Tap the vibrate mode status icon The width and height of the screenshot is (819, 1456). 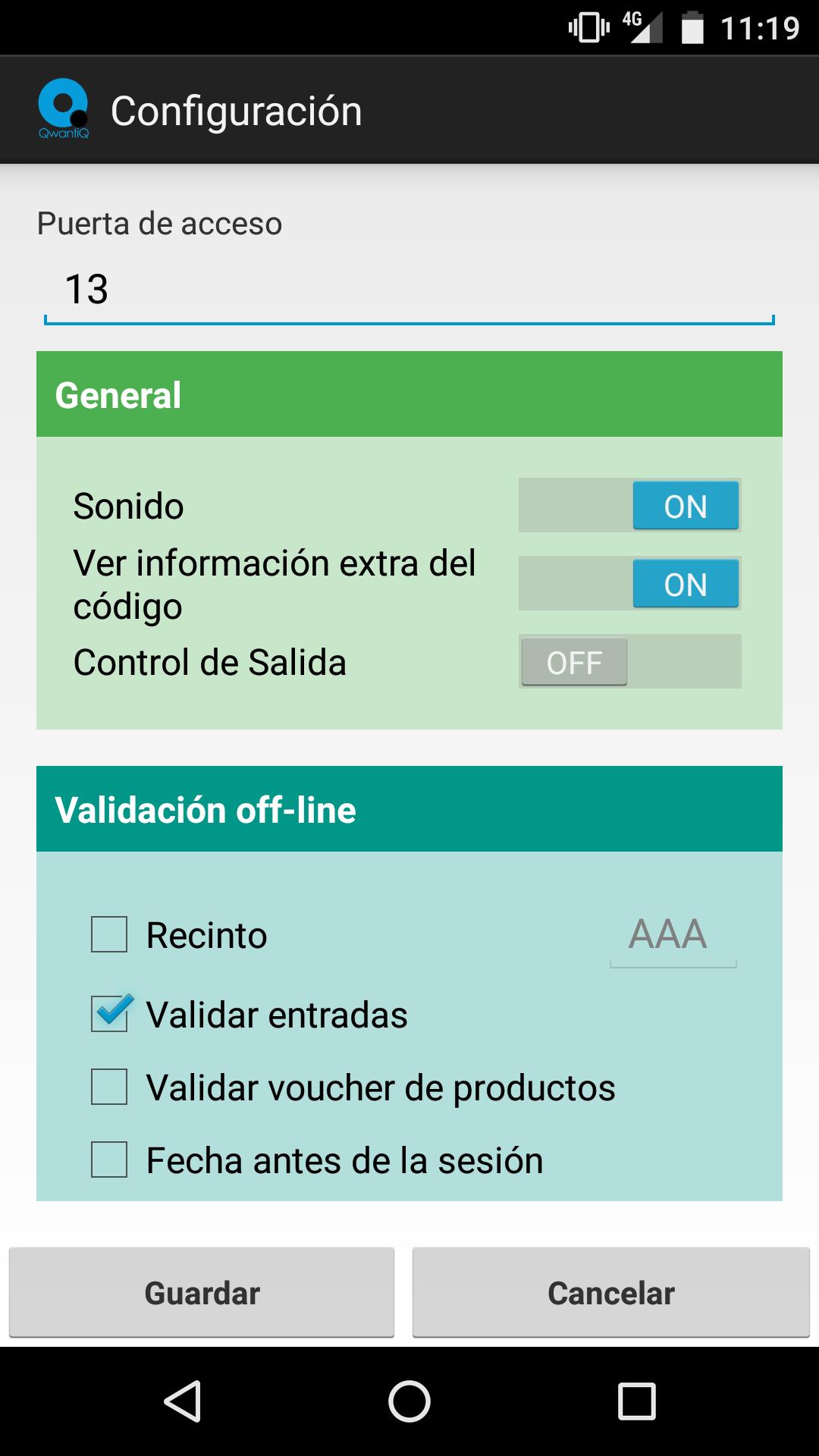(x=588, y=28)
